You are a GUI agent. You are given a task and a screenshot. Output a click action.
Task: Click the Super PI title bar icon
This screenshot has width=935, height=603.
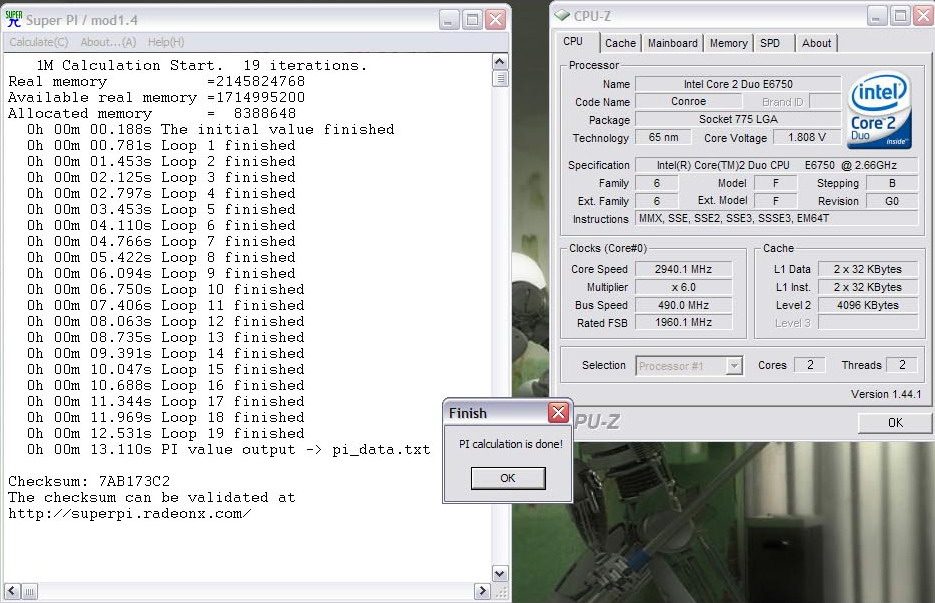pos(14,20)
